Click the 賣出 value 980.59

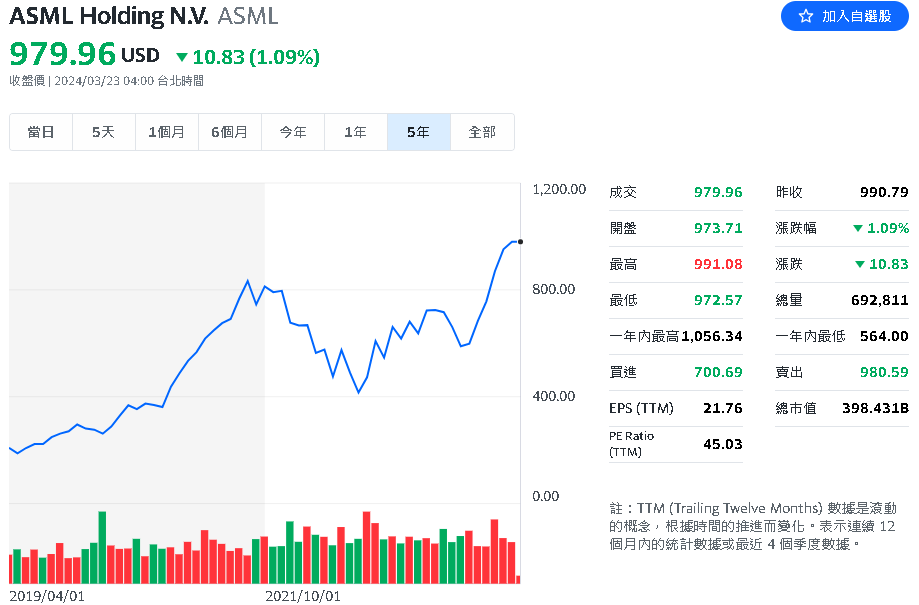point(884,372)
